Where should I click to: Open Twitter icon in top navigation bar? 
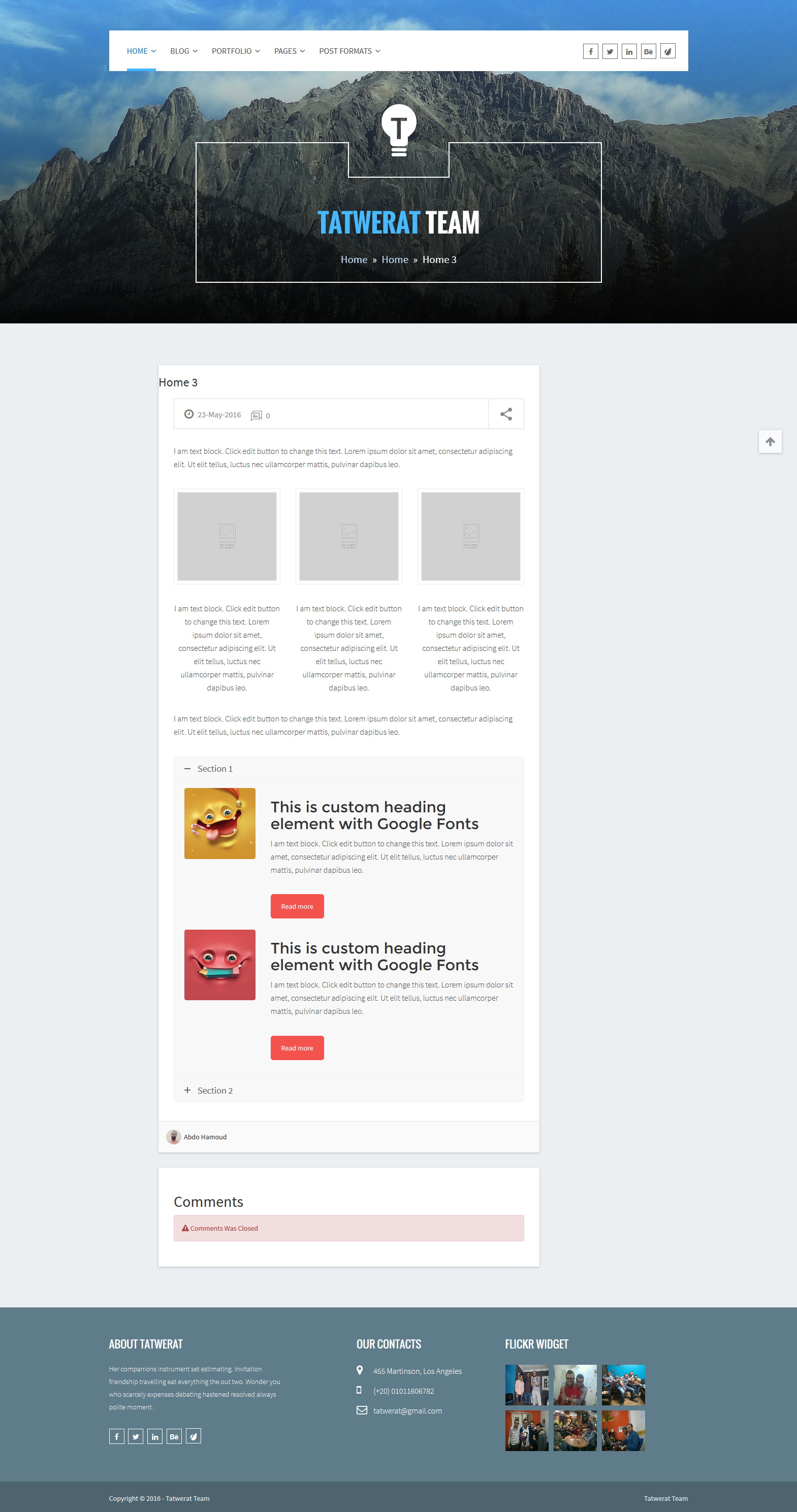point(610,51)
